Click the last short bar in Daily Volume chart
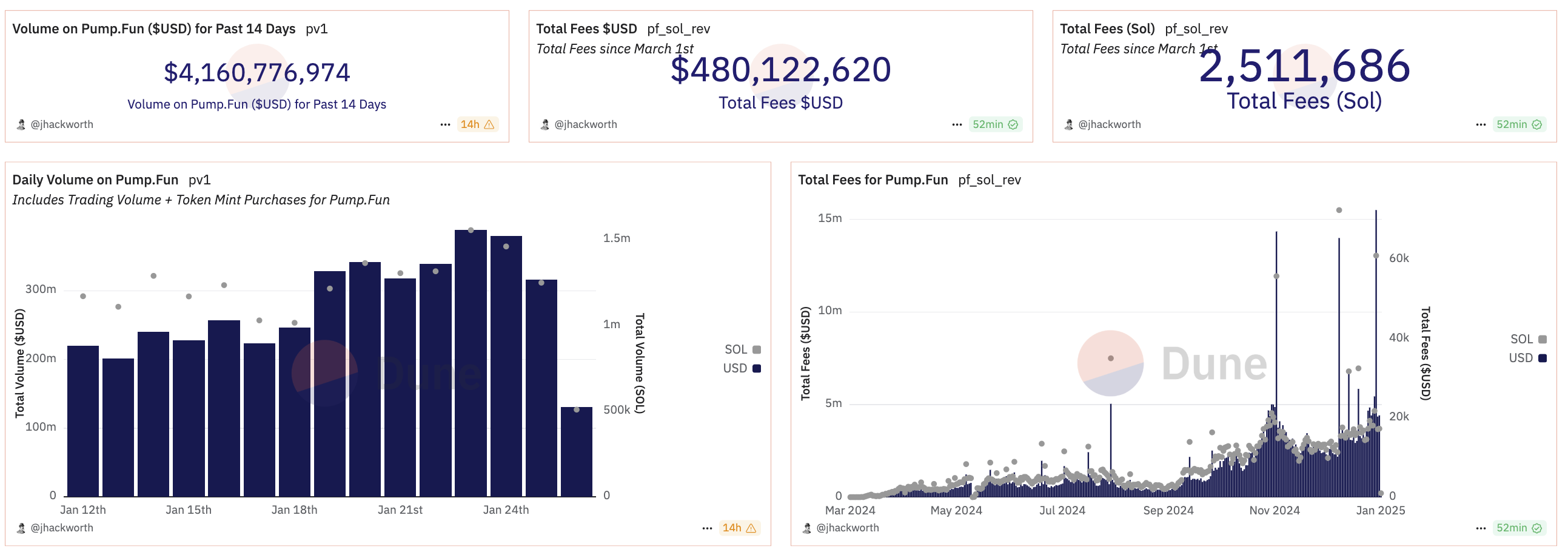The image size is (1568, 552). 577,452
